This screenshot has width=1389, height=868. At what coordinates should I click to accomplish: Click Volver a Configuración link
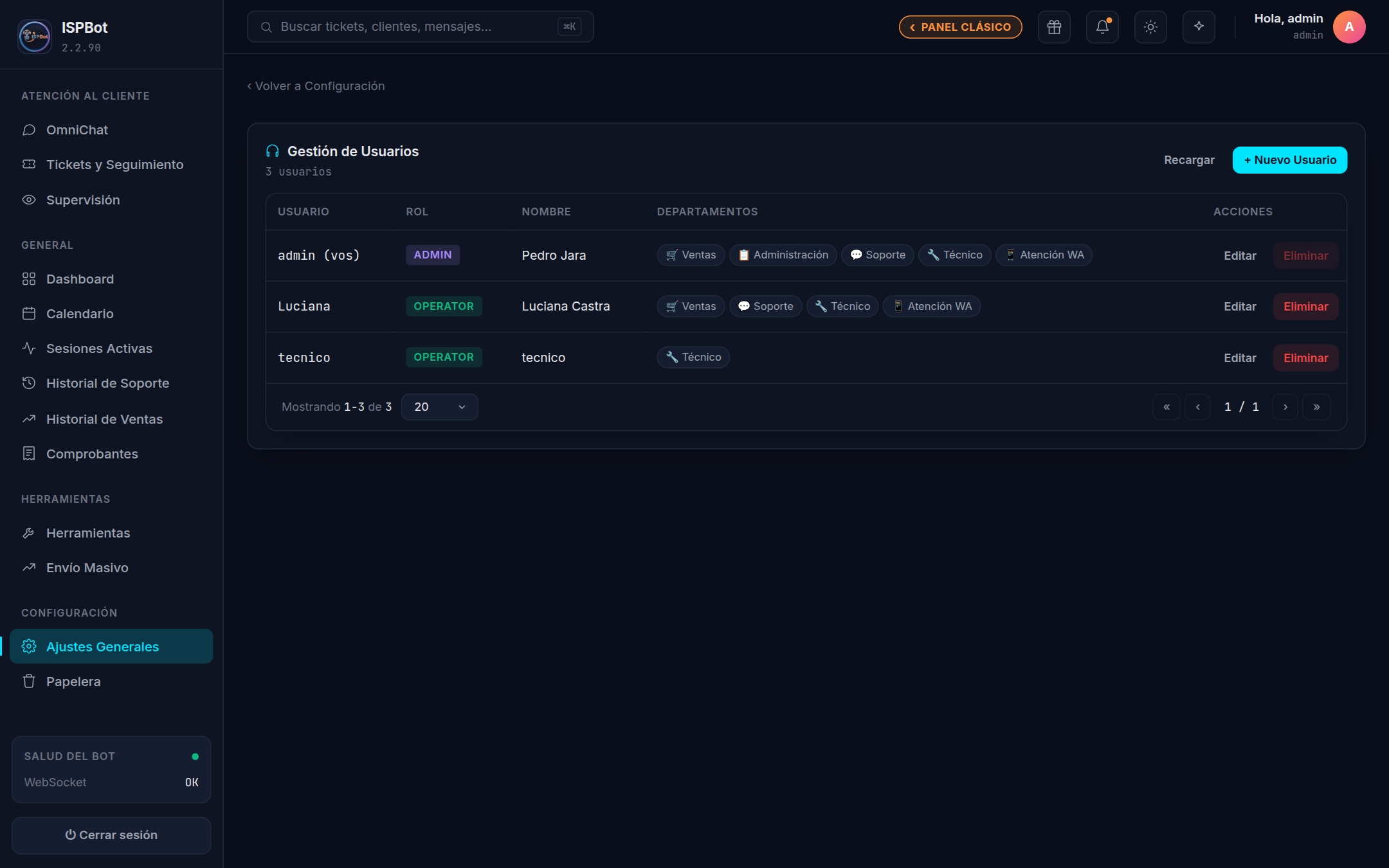316,86
